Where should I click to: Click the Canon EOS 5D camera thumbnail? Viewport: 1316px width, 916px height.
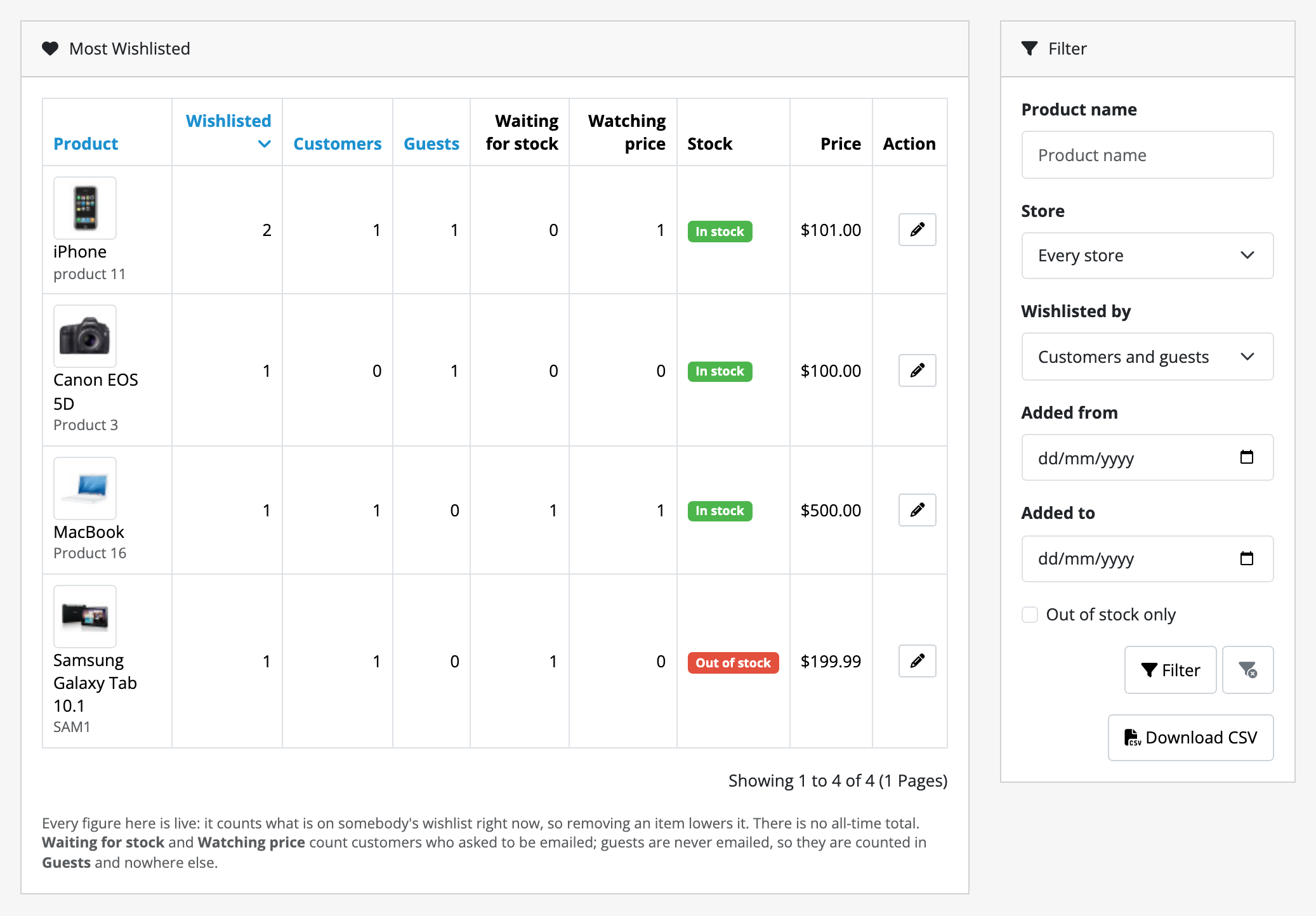coord(85,336)
